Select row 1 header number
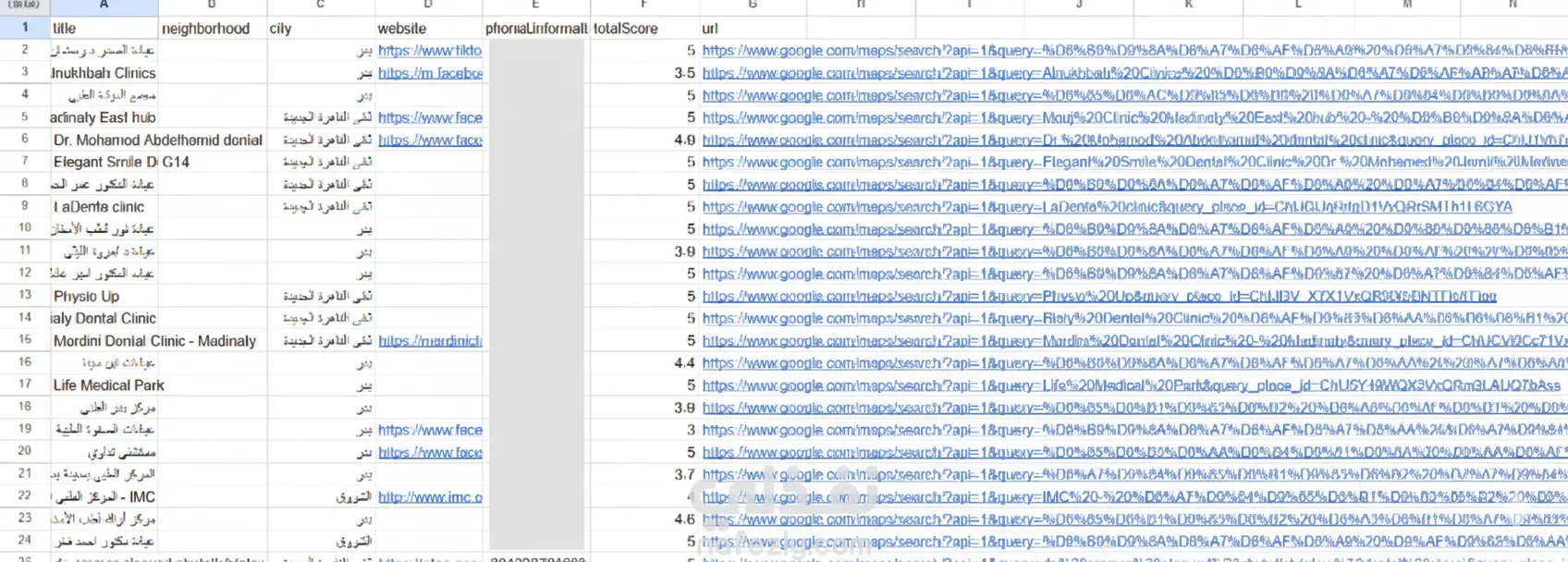This screenshot has height=562, width=1568. click(25, 28)
